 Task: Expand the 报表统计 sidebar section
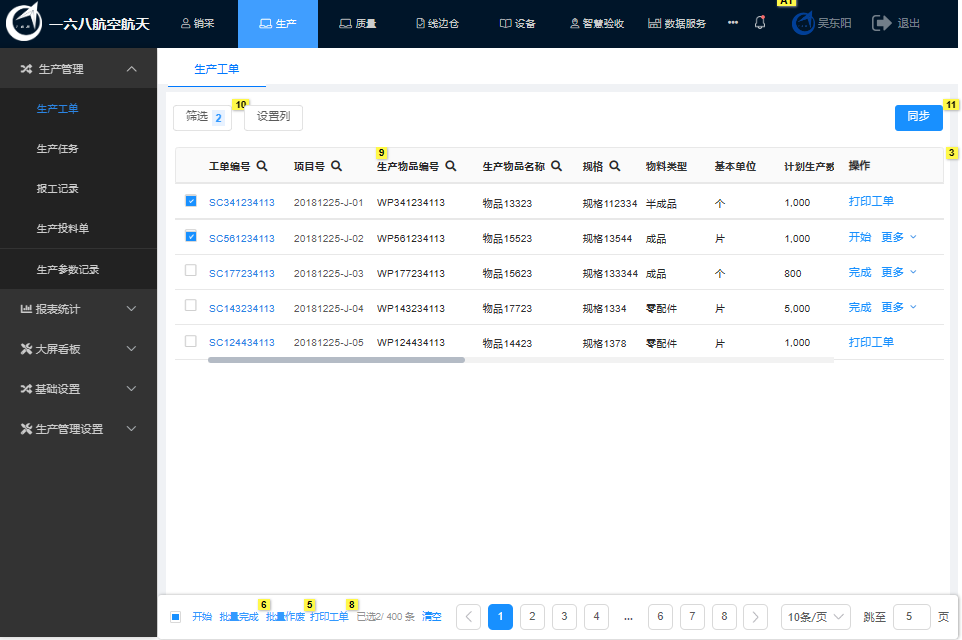(79, 309)
